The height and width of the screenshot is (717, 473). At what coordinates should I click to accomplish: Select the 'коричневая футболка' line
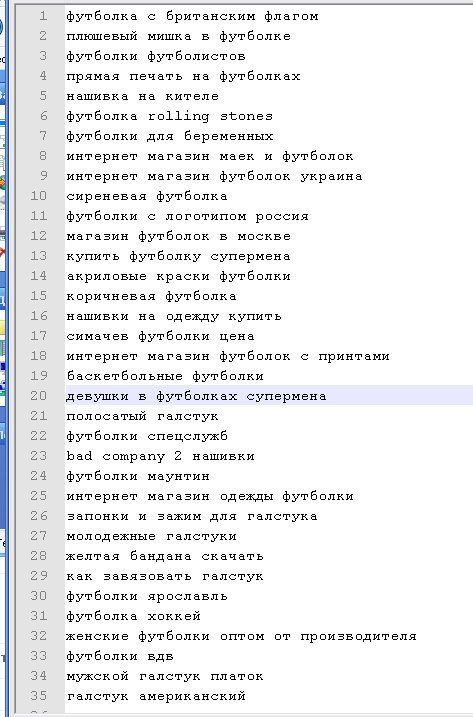pos(151,296)
